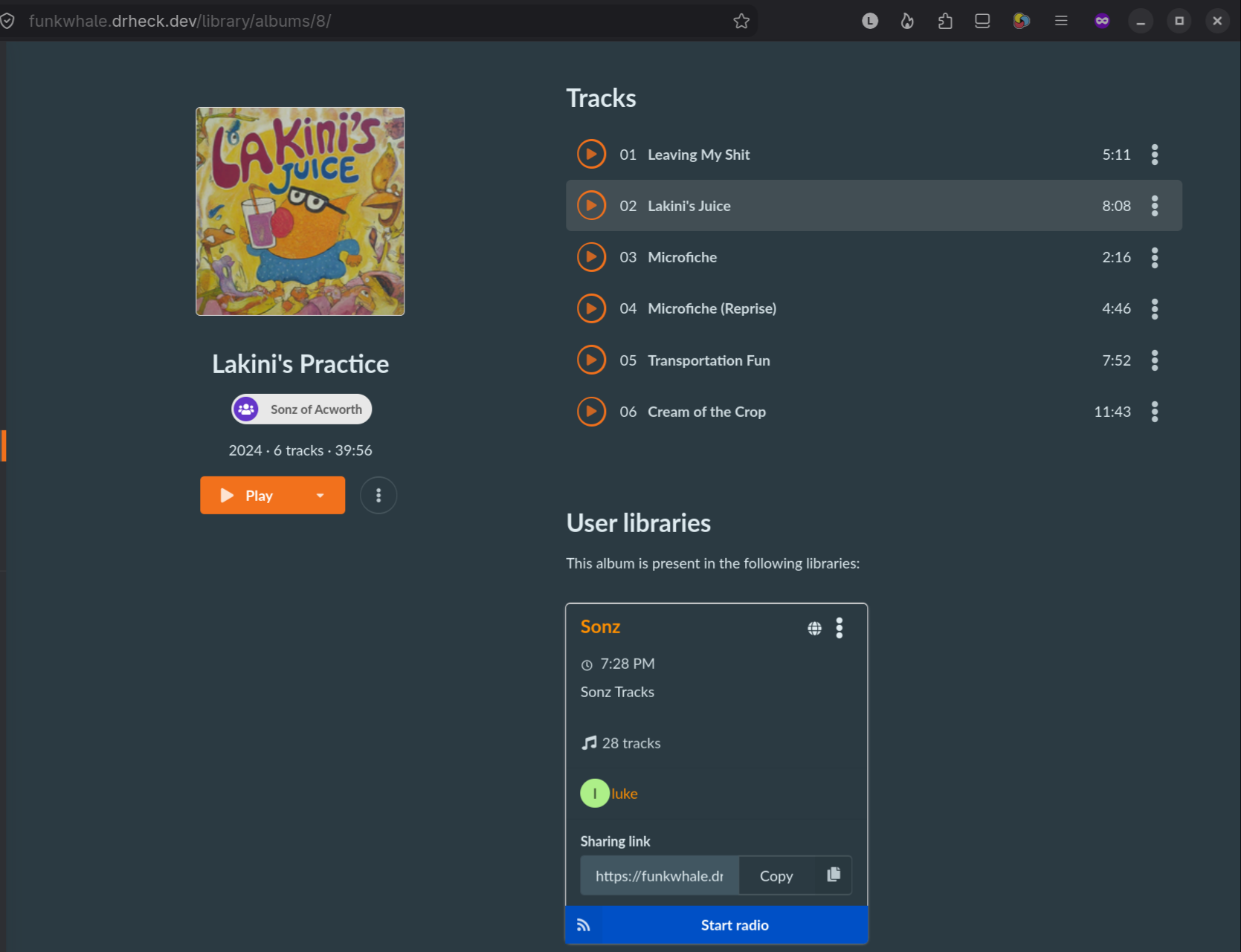Open the browser hamburger menu
The image size is (1241, 952).
pyautogui.click(x=1061, y=21)
